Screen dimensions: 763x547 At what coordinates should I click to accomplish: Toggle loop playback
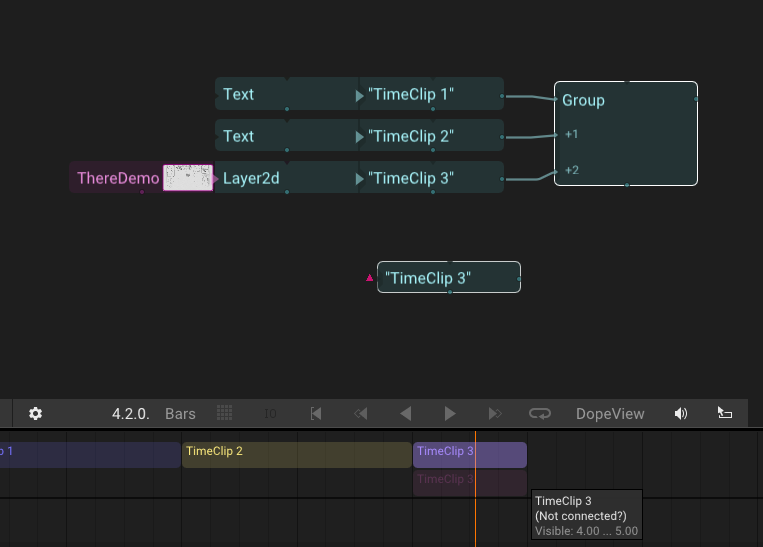tap(540, 413)
